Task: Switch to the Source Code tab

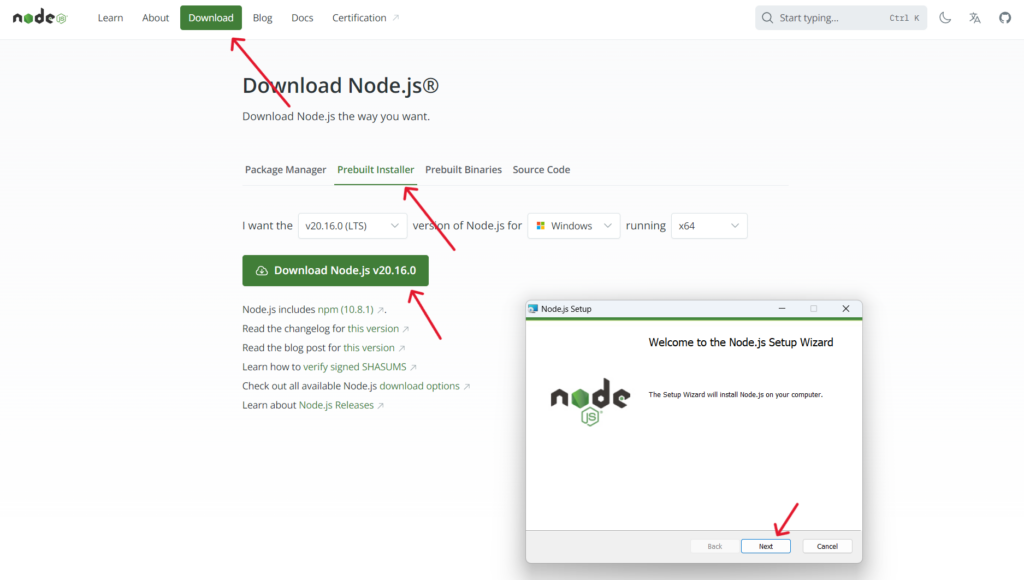Action: tap(541, 169)
